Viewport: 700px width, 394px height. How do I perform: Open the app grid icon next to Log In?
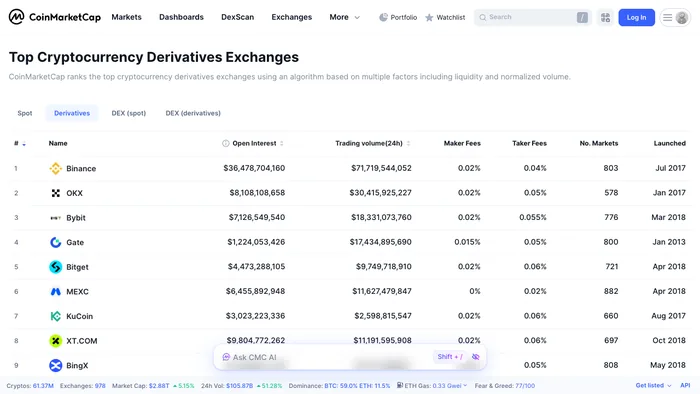[605, 17]
